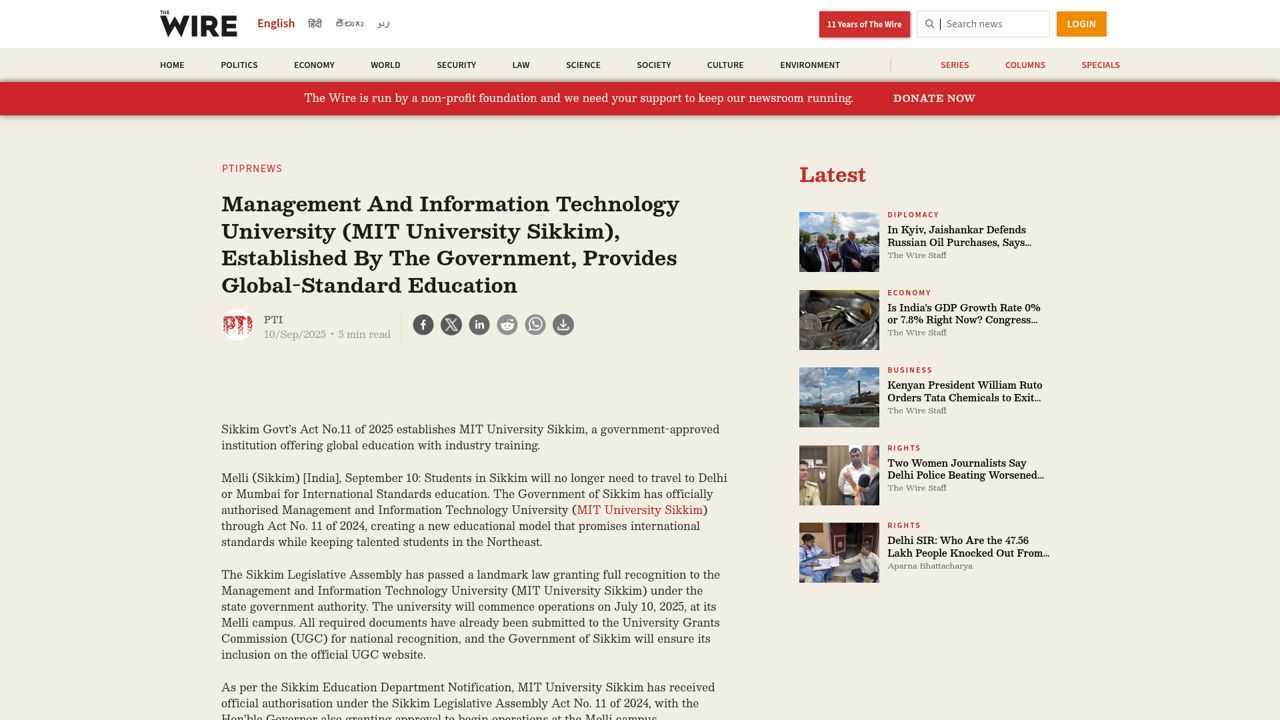Open the Society section

point(654,65)
